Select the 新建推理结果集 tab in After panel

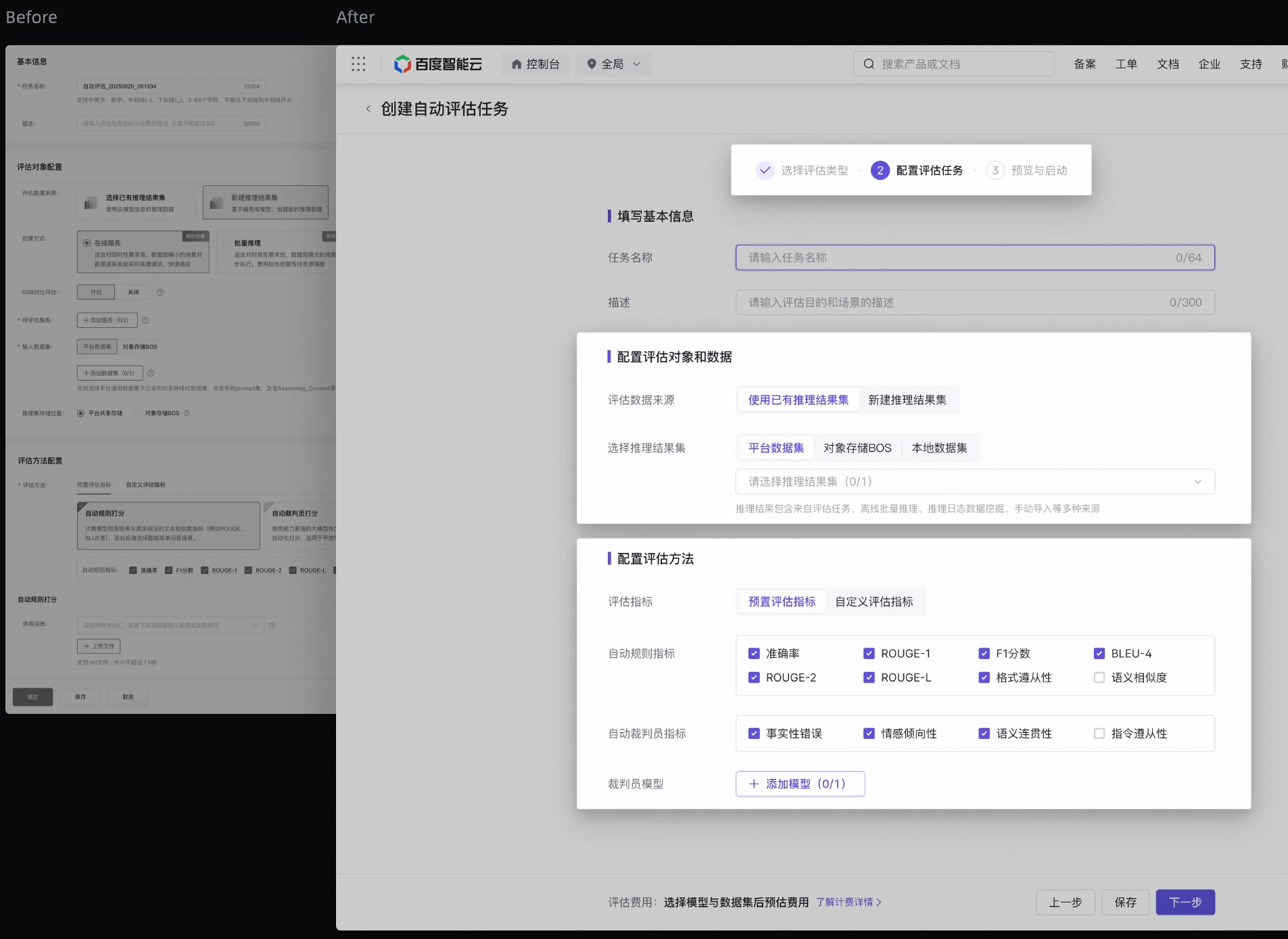(x=907, y=400)
